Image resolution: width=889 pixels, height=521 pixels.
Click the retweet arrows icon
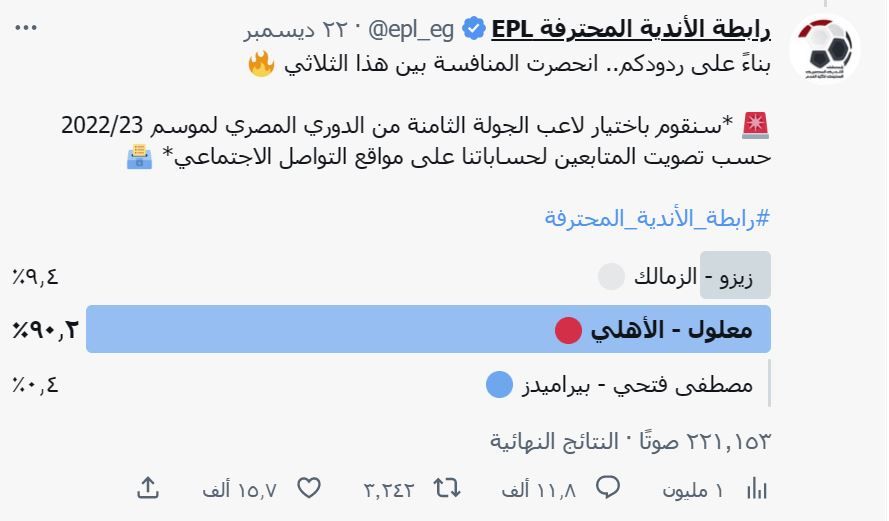[446, 488]
